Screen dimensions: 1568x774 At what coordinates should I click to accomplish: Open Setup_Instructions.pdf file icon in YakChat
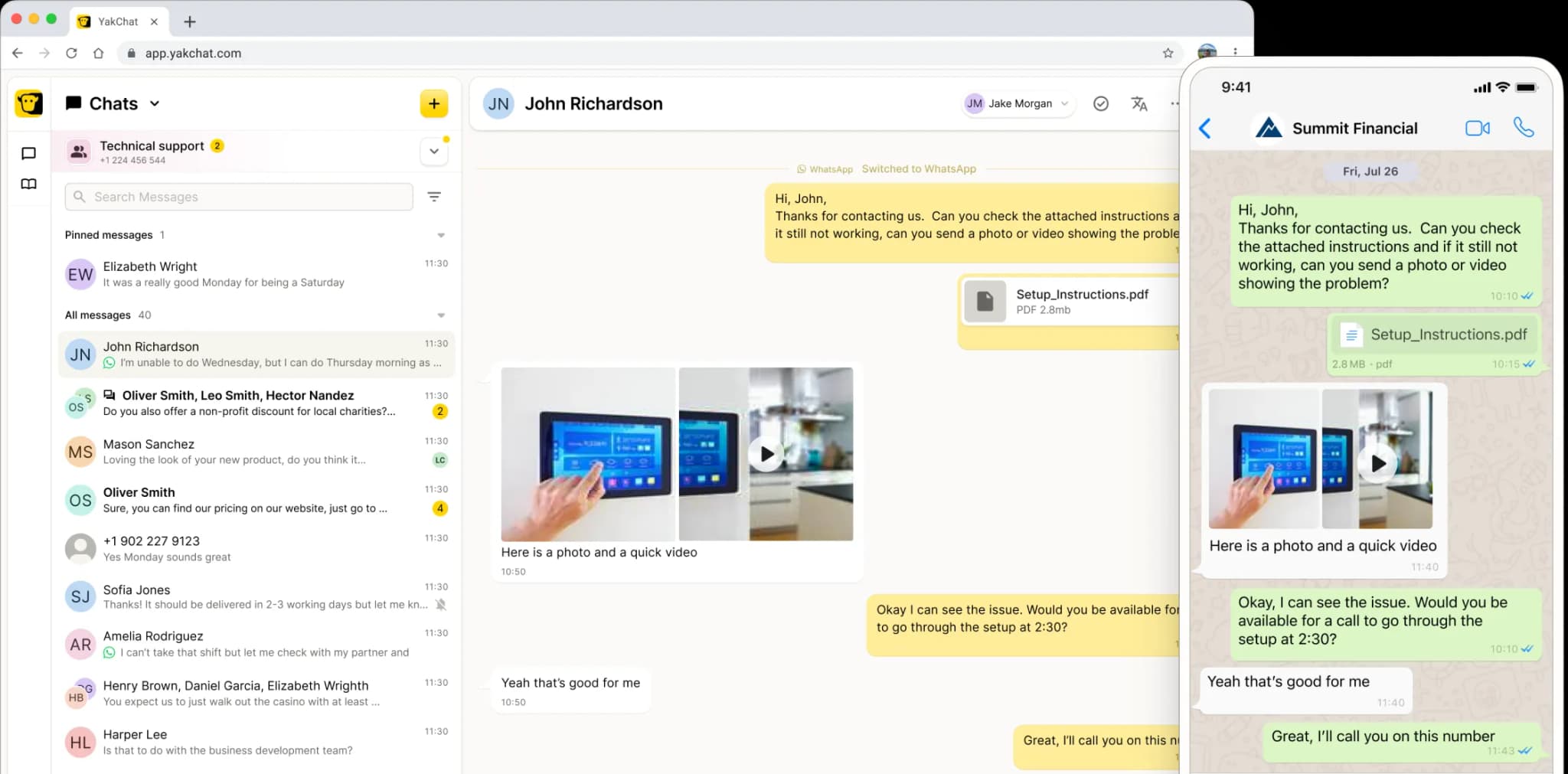985,301
